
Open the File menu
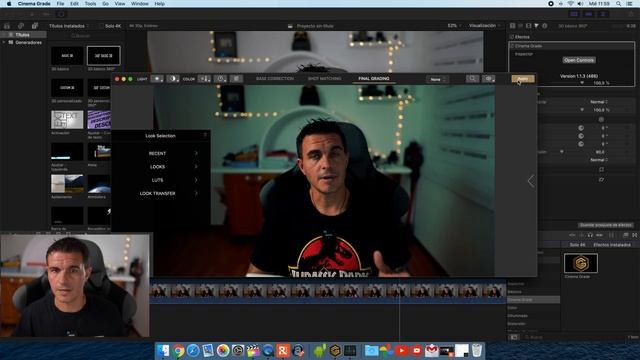[x=60, y=4]
